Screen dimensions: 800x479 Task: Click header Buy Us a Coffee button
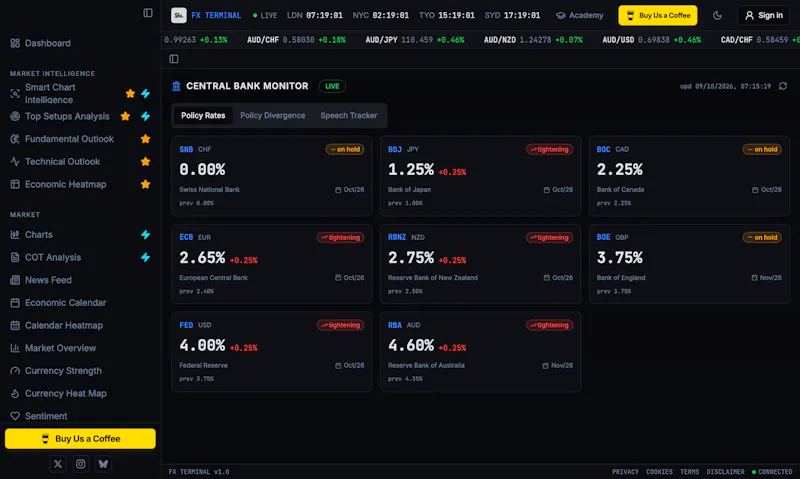[x=658, y=15]
